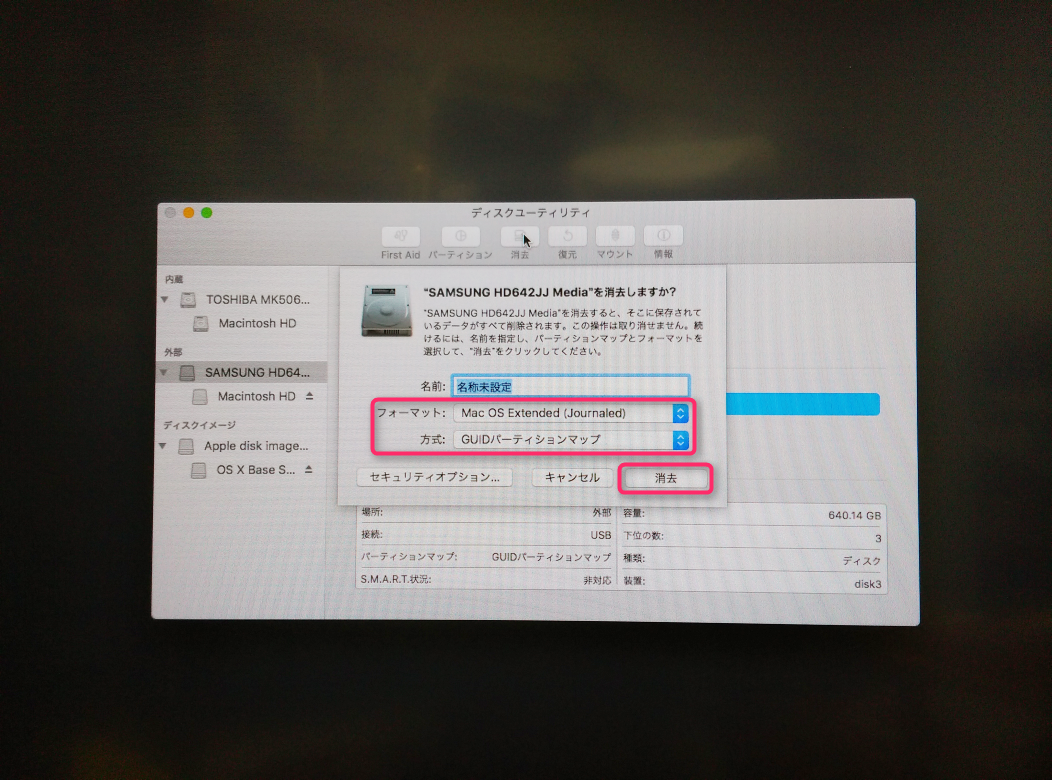Image resolution: width=1052 pixels, height=780 pixels.
Task: Open security options (セキュリティオプション) button
Action: [x=434, y=478]
